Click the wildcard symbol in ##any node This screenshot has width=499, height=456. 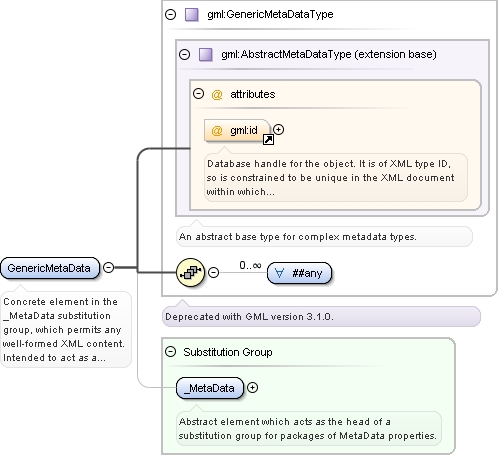point(279,273)
